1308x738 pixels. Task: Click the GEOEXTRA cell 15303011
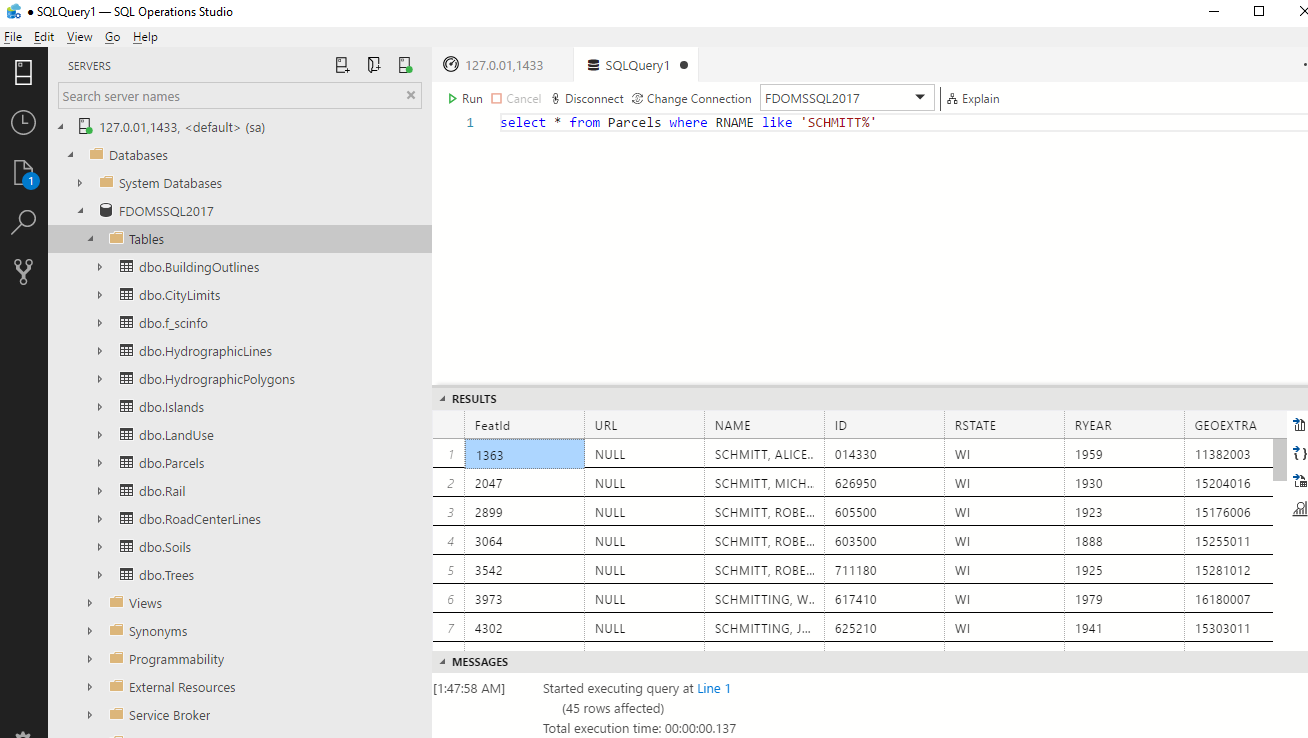[1228, 628]
